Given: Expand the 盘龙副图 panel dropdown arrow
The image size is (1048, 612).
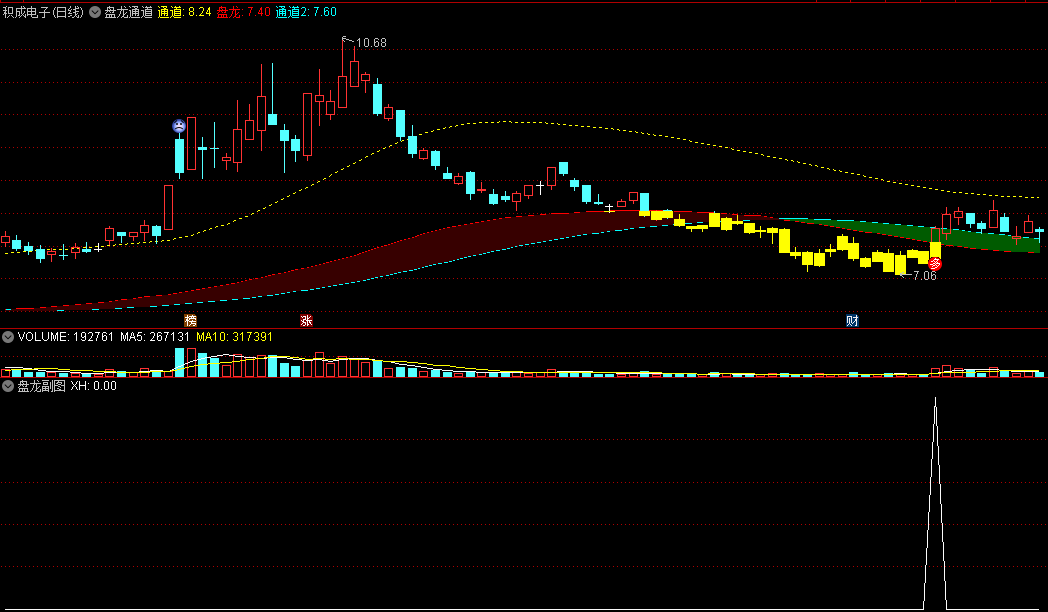Looking at the screenshot, I should click(x=8, y=386).
